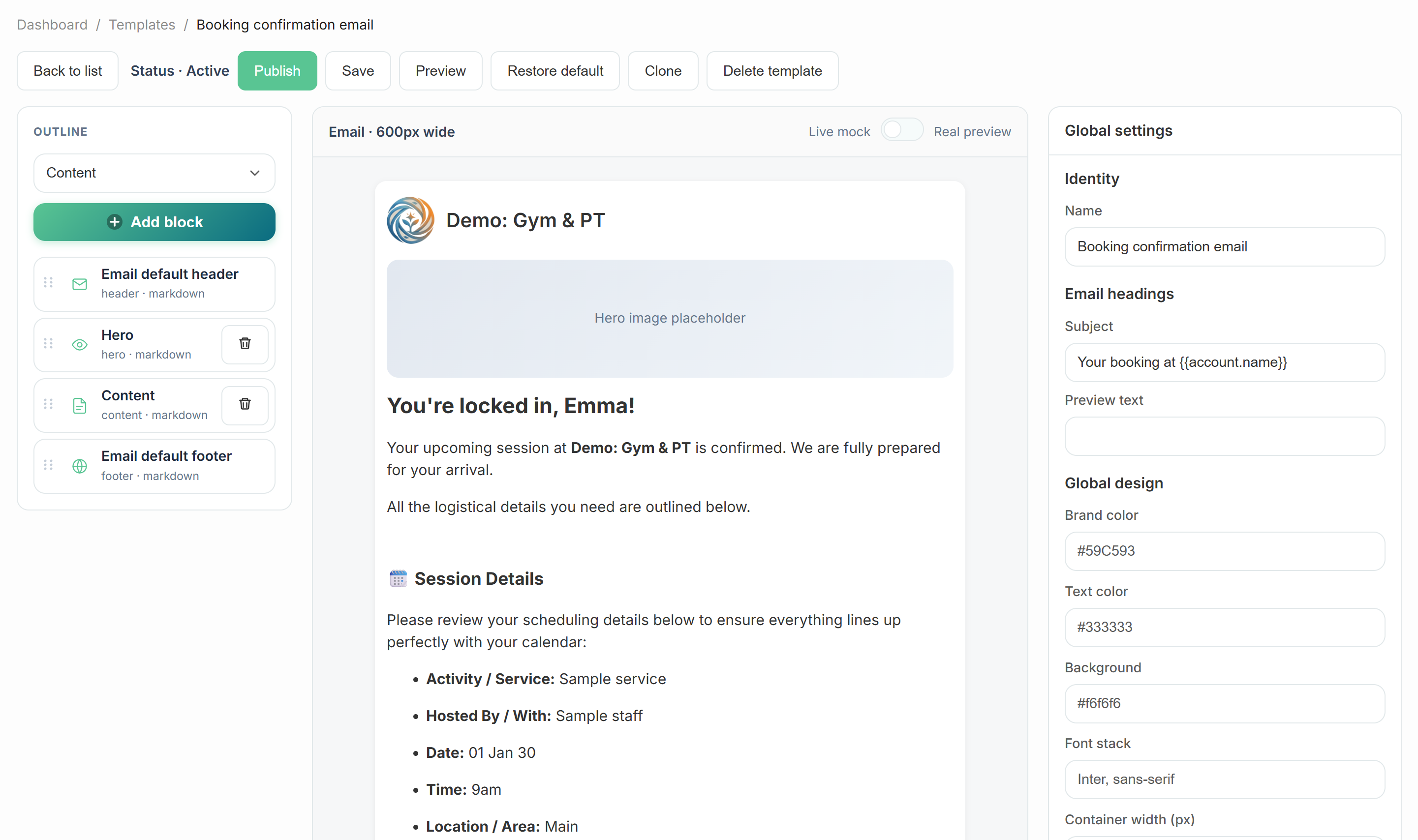1418x840 pixels.
Task: Click "Location / Area: Main" line
Action: pos(502,826)
